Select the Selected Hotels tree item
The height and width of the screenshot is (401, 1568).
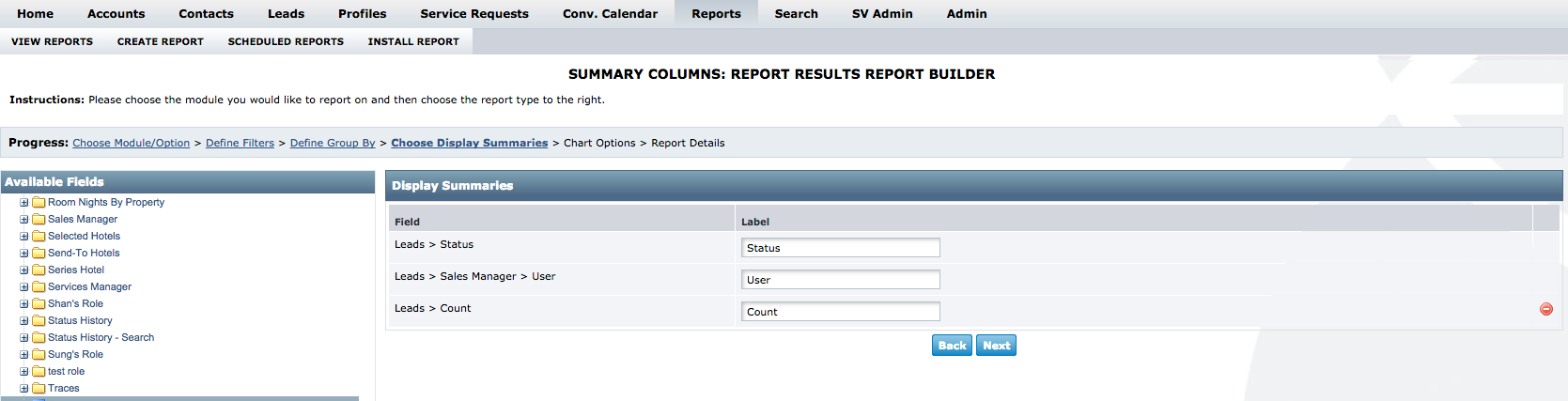[84, 236]
